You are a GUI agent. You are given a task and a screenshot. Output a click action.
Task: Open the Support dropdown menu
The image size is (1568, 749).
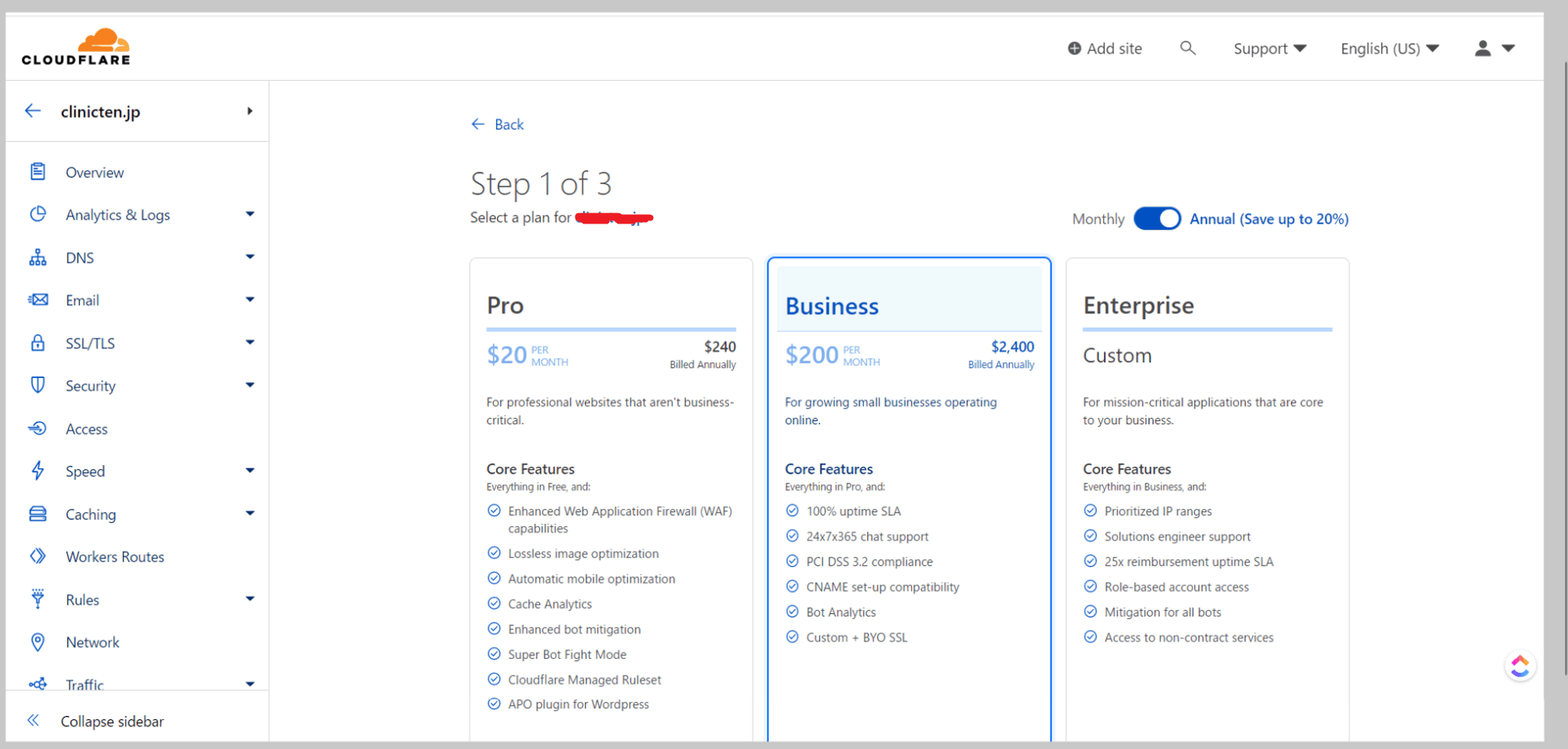click(1270, 49)
